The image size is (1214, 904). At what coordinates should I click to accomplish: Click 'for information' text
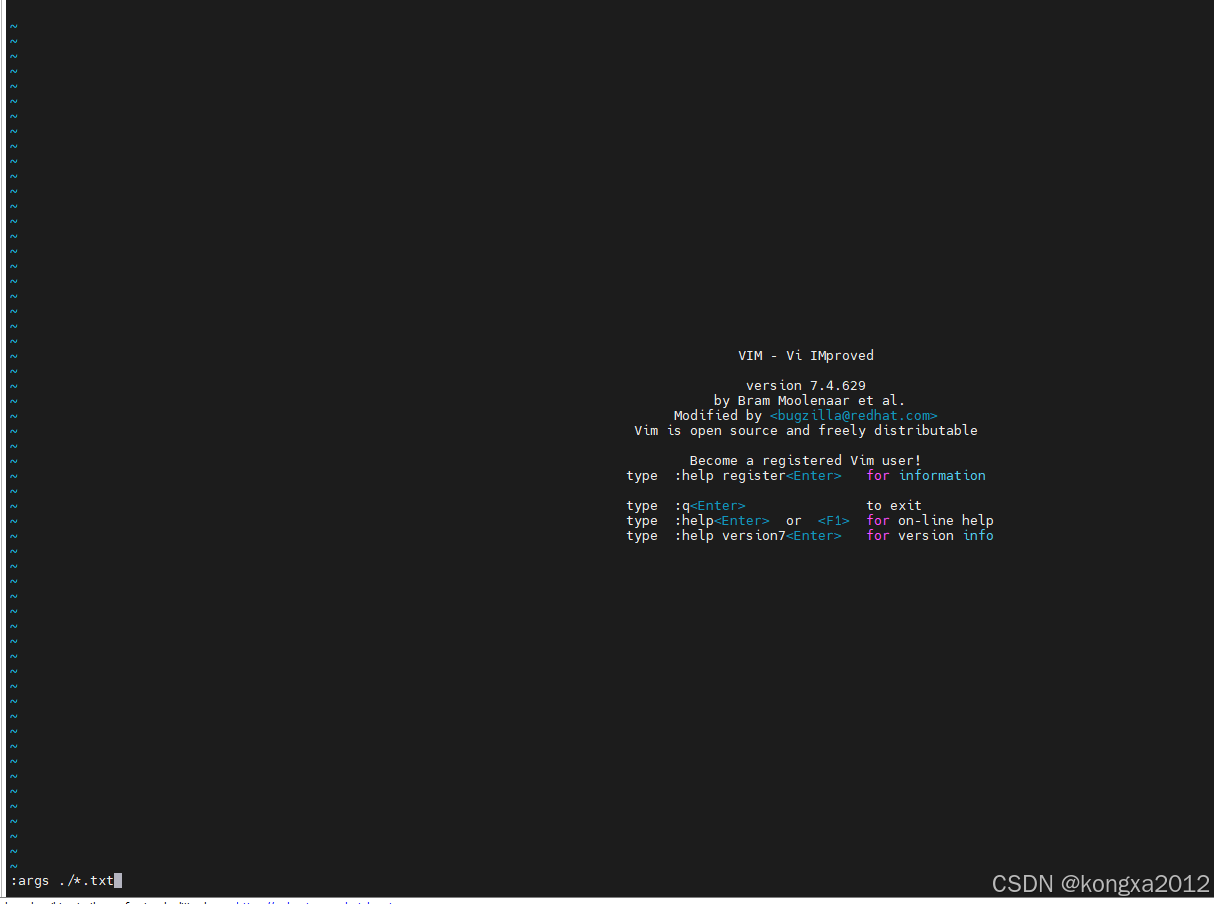(926, 475)
